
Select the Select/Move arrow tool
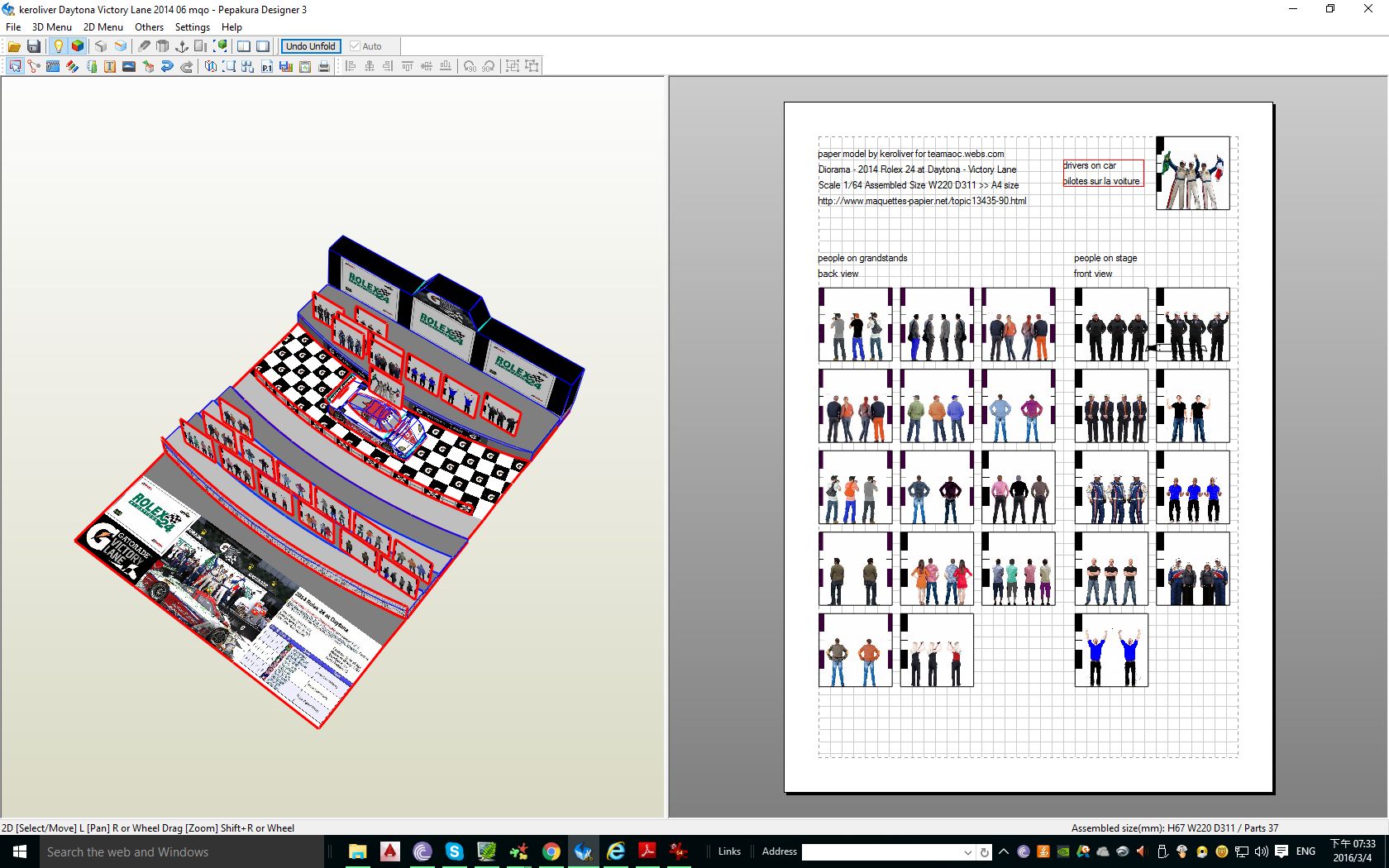point(15,66)
